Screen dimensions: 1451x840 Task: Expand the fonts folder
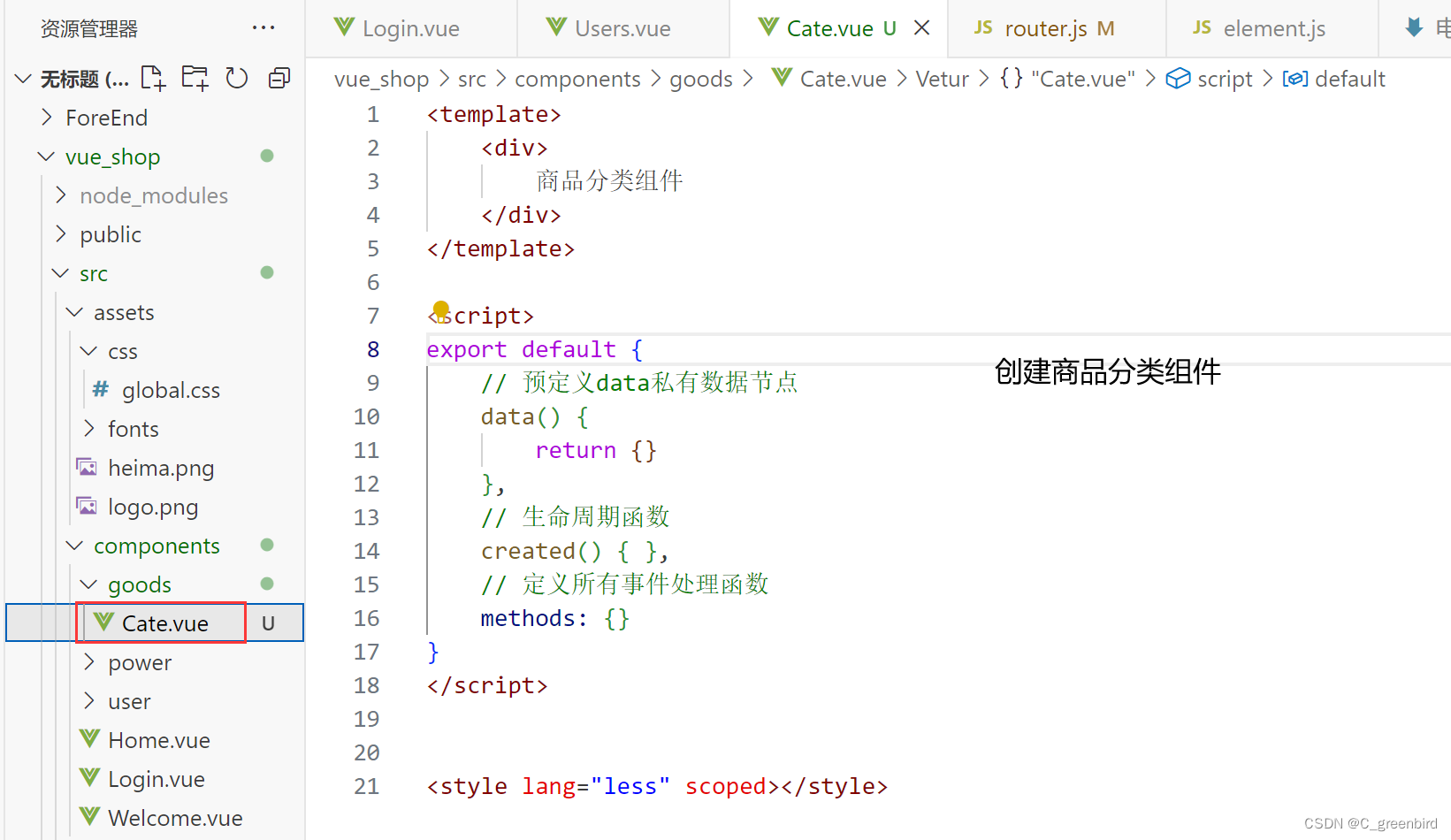[89, 428]
